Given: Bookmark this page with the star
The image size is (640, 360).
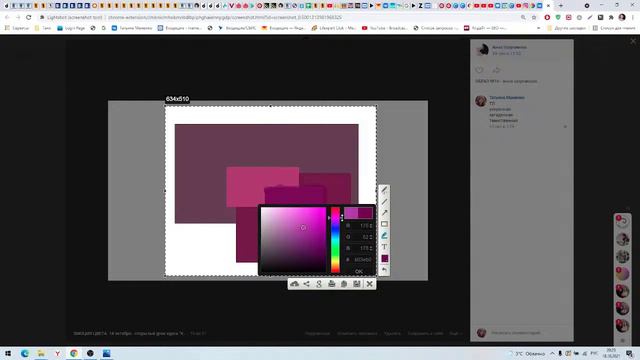Looking at the screenshot, I should (534, 17).
